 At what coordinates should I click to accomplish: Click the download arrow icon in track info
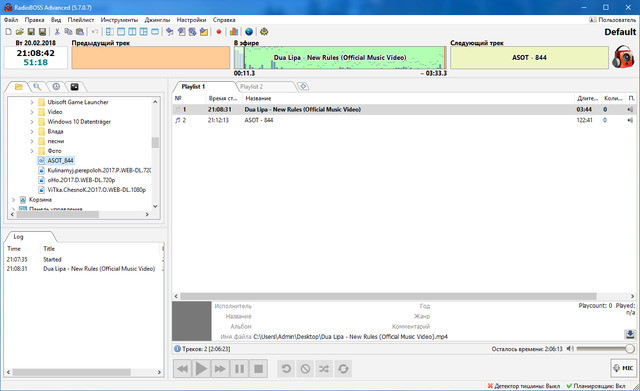coord(630,334)
